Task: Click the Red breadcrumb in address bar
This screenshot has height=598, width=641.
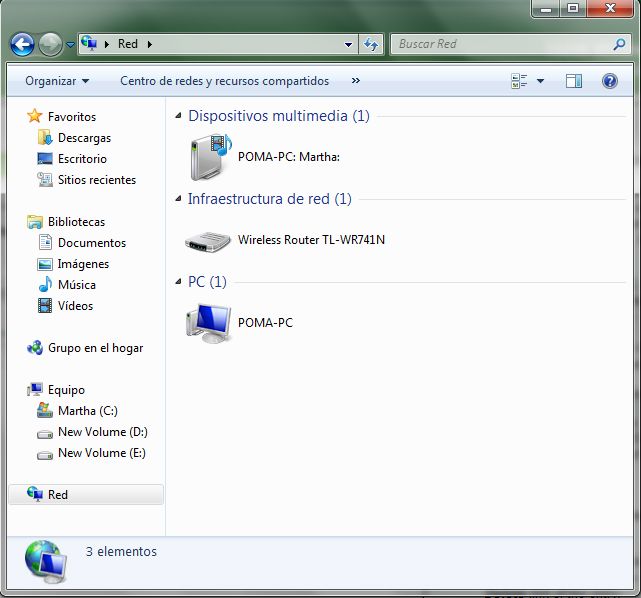Action: pos(128,44)
